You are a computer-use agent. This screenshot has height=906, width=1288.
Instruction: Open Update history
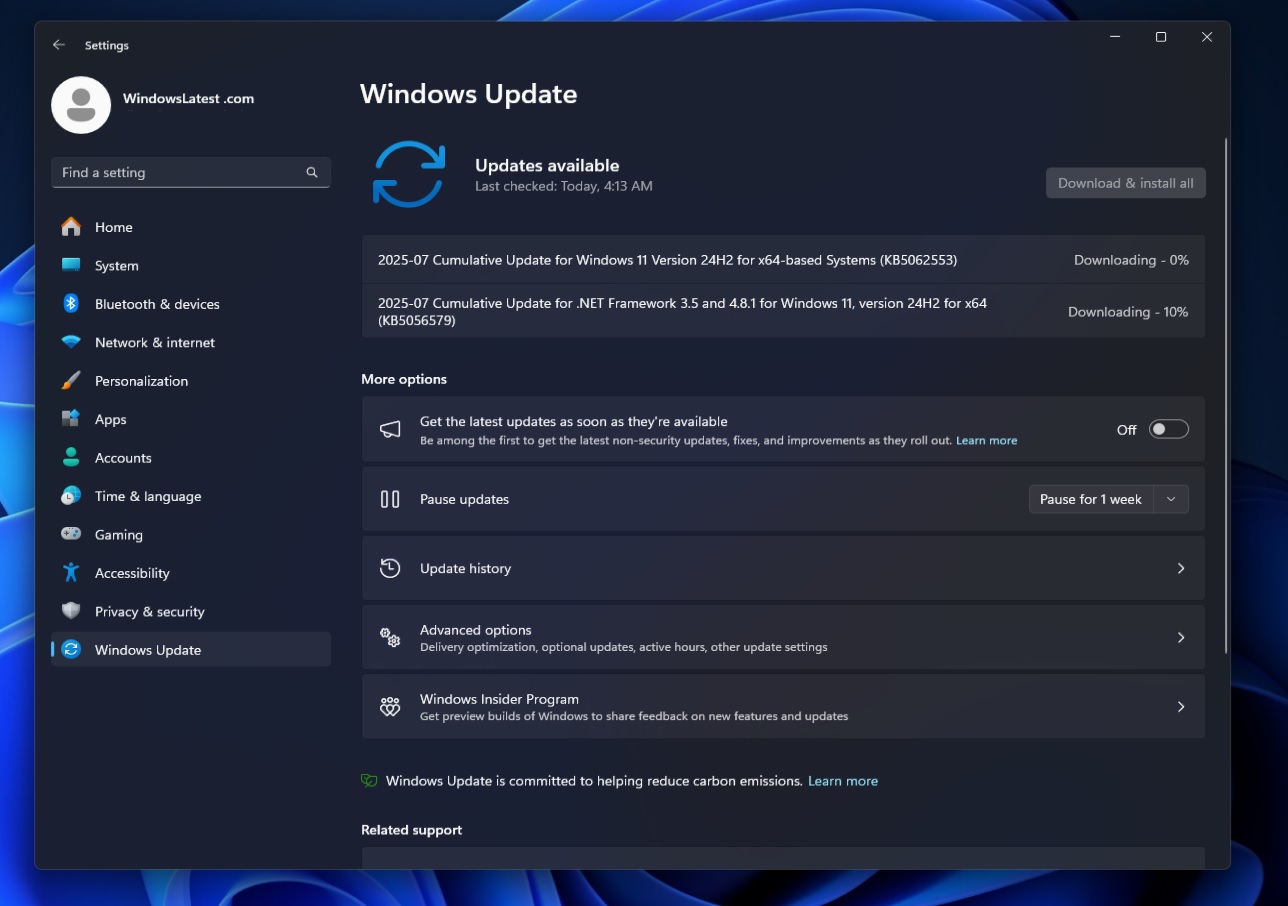coord(783,568)
